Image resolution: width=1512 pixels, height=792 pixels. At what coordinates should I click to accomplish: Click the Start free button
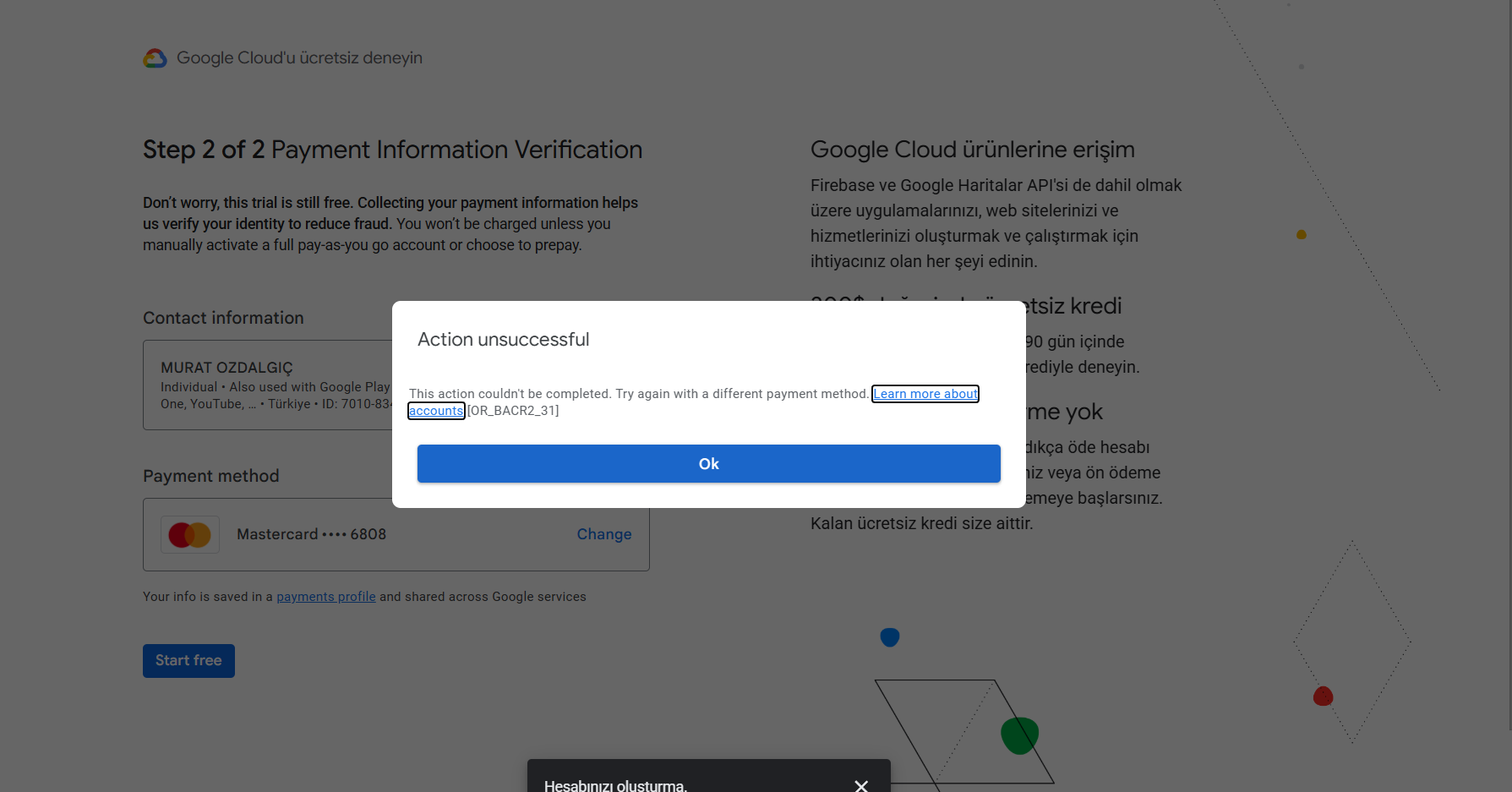tap(188, 661)
